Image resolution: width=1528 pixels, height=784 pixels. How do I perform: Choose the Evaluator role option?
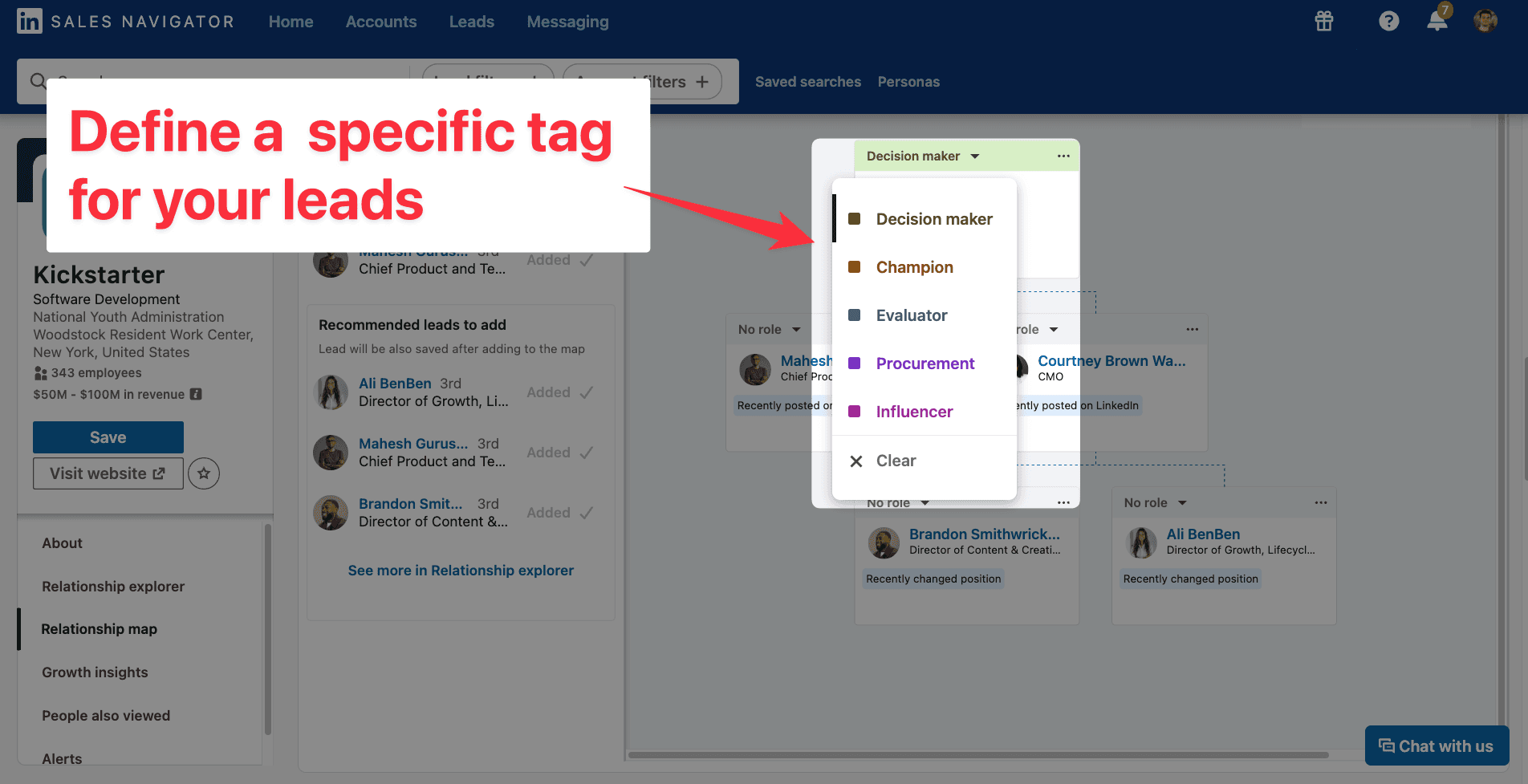[925, 315]
